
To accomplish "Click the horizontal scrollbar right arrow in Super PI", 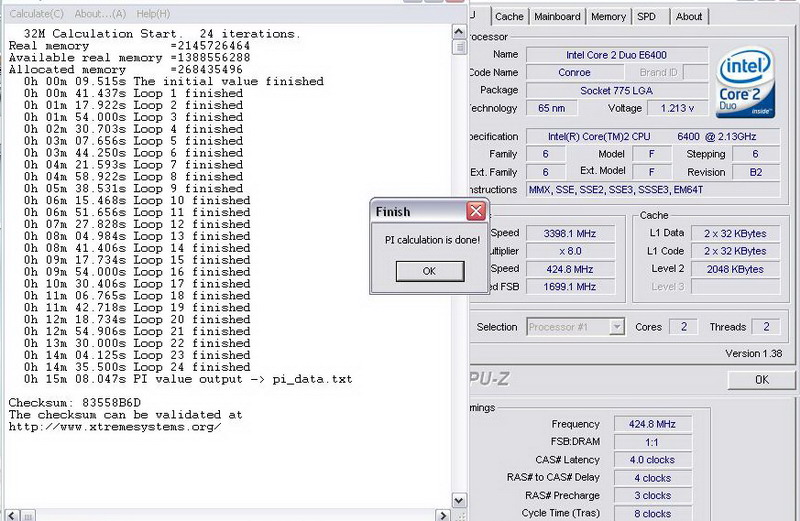I will pyautogui.click(x=443, y=515).
